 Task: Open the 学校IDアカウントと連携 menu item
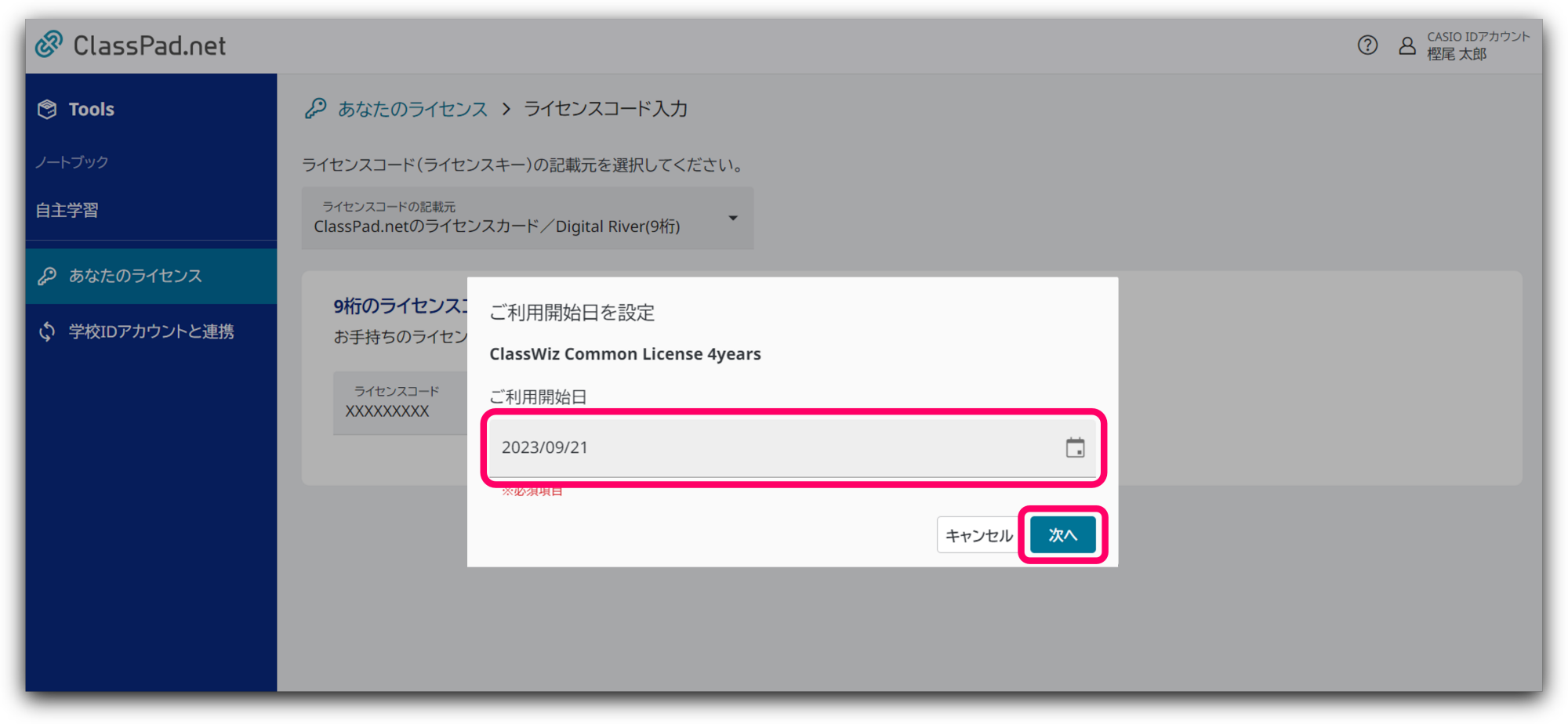[x=151, y=331]
